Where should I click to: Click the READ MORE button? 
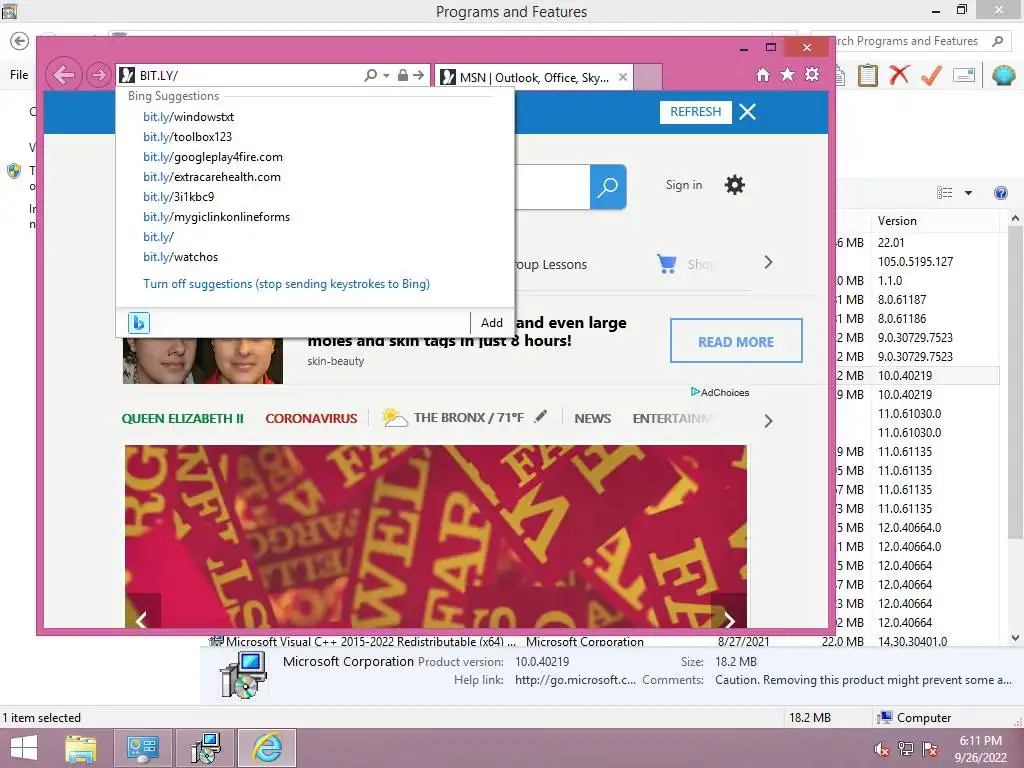pyautogui.click(x=736, y=341)
